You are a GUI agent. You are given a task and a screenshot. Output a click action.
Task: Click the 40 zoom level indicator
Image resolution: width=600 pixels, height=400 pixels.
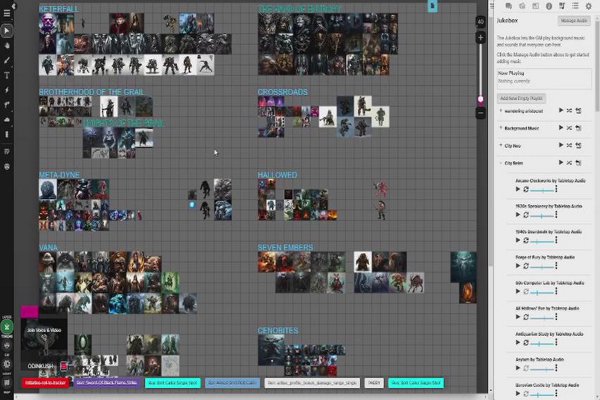[x=481, y=22]
